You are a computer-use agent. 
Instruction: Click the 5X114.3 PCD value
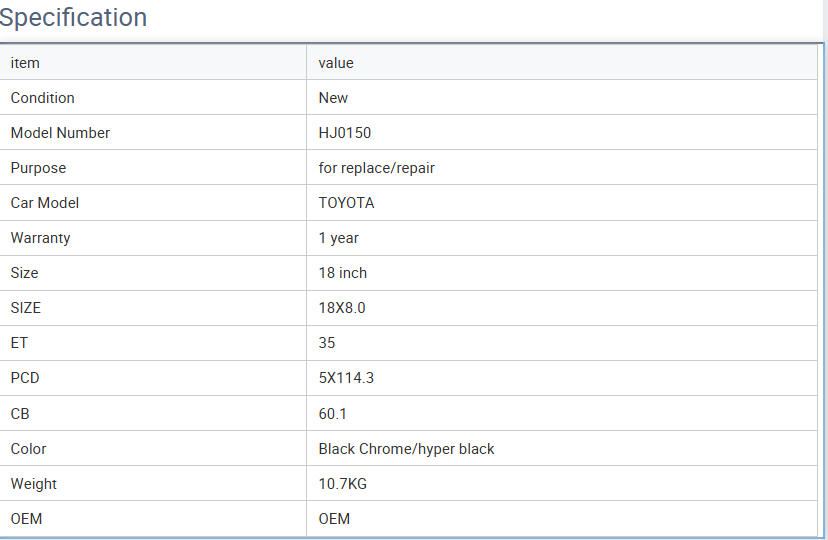(x=346, y=378)
